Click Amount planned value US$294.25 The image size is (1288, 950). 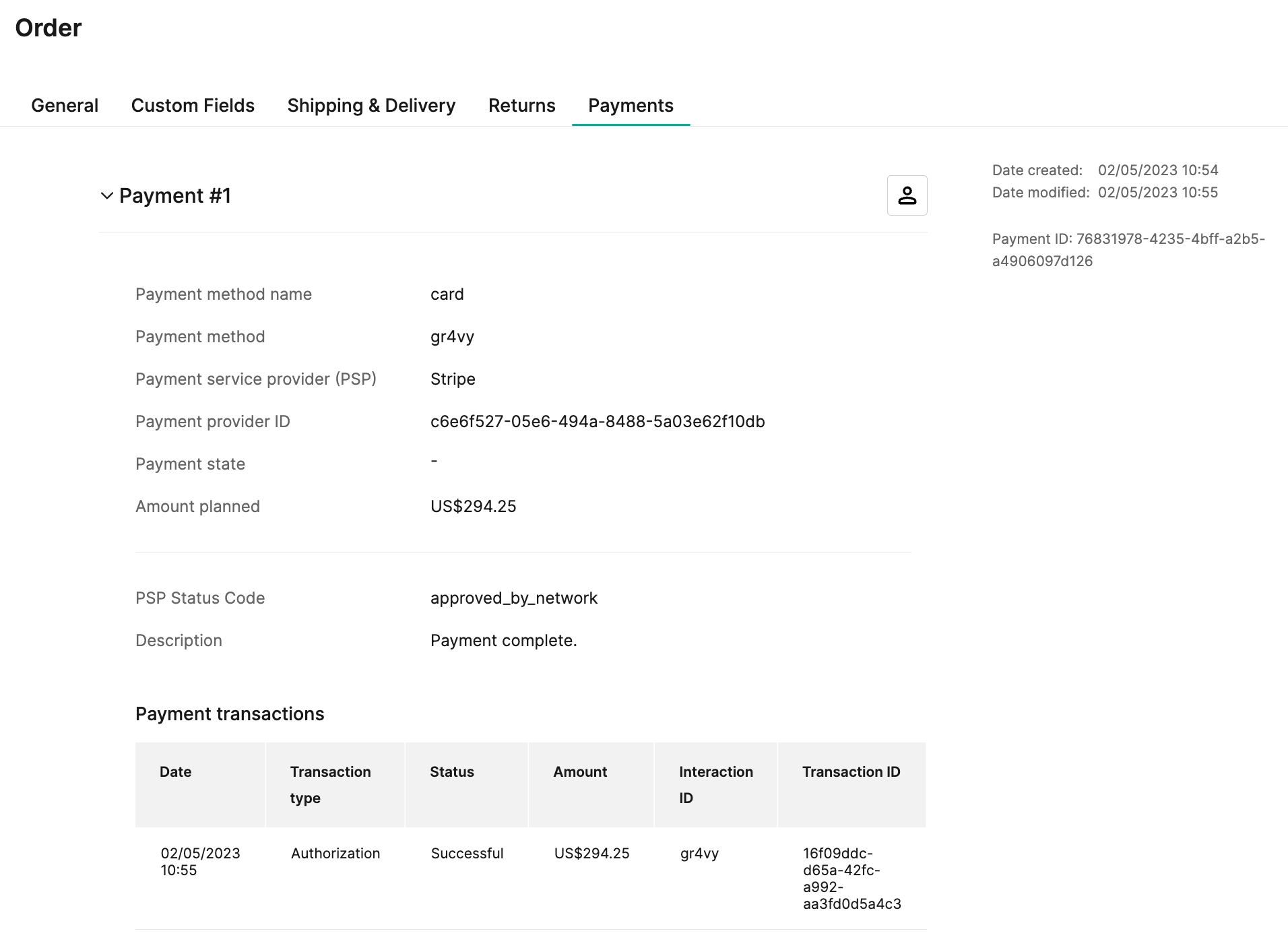tap(473, 507)
